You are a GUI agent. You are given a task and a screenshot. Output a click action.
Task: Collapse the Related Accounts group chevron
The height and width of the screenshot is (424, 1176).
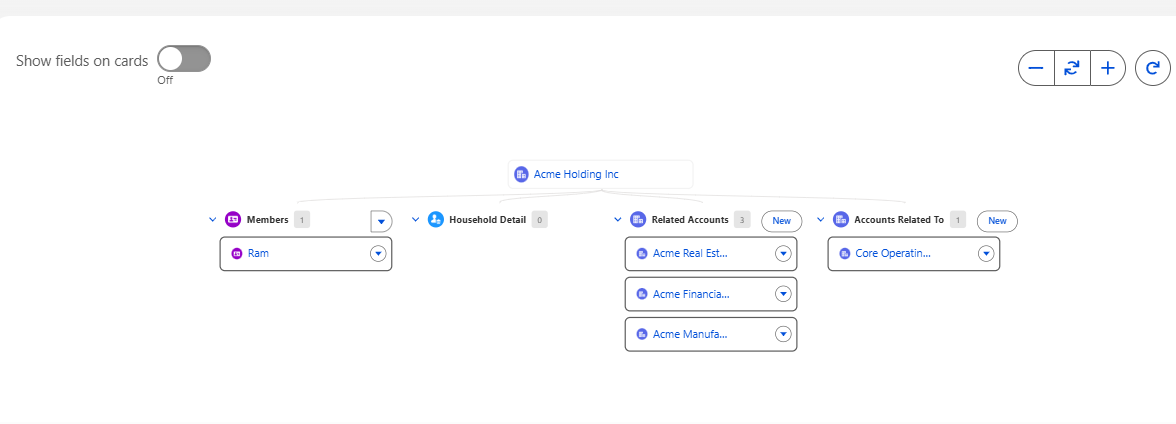(618, 220)
